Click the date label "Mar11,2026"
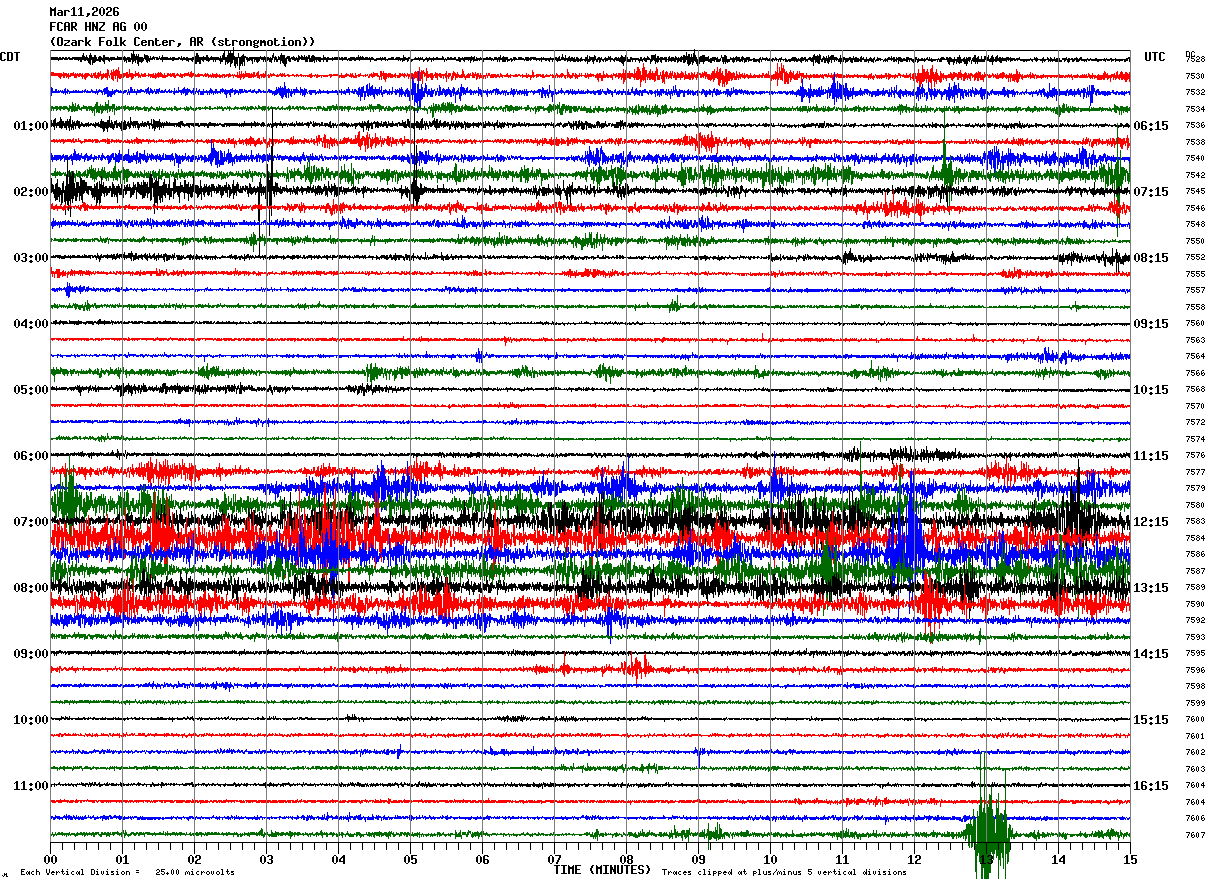Screen dimensions: 1210x886 coord(84,12)
